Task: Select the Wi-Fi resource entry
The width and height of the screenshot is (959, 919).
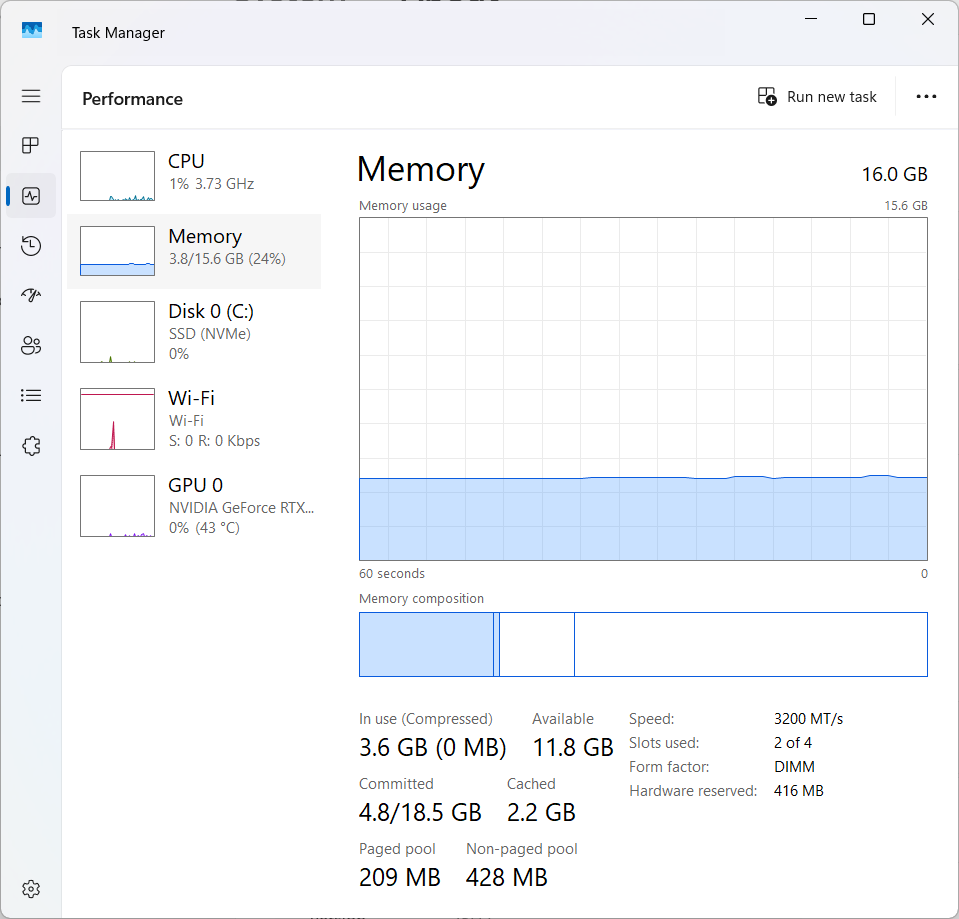Action: click(194, 419)
